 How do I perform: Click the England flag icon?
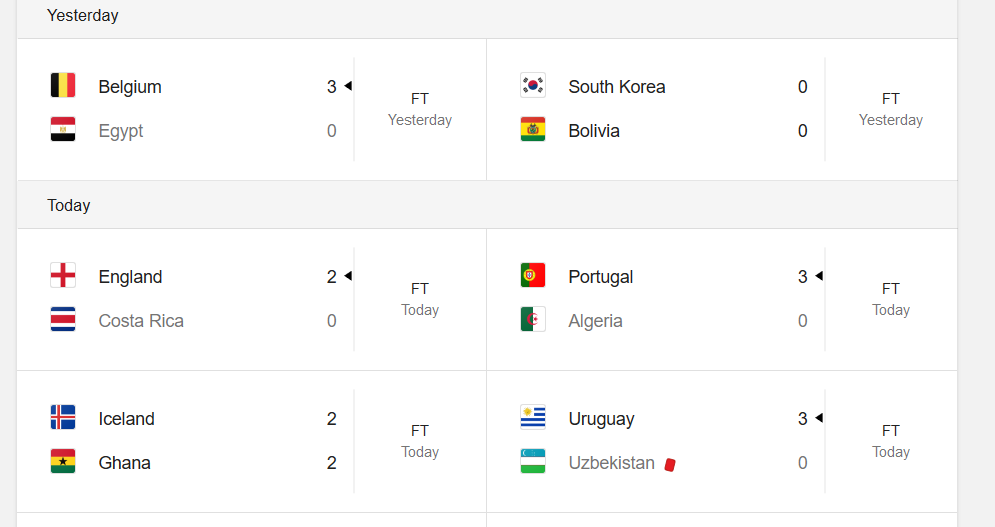click(x=63, y=275)
